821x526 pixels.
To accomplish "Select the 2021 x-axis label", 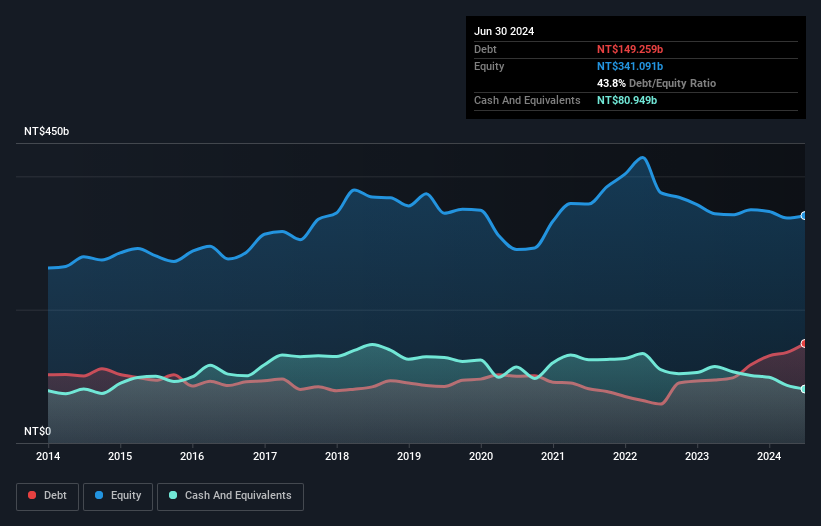I will (x=553, y=456).
